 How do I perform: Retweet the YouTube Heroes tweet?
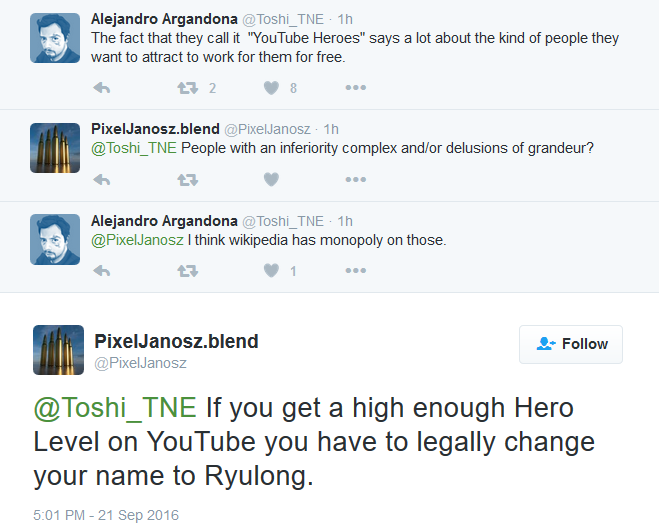[x=187, y=88]
